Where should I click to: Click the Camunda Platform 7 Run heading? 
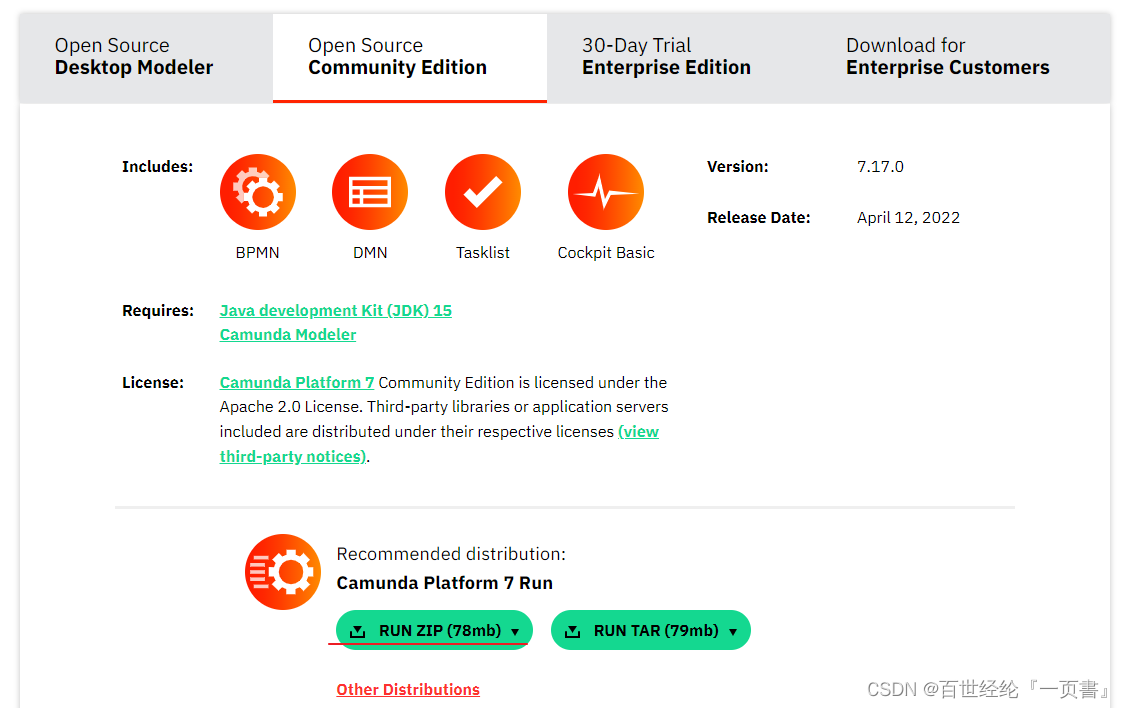pyautogui.click(x=444, y=583)
